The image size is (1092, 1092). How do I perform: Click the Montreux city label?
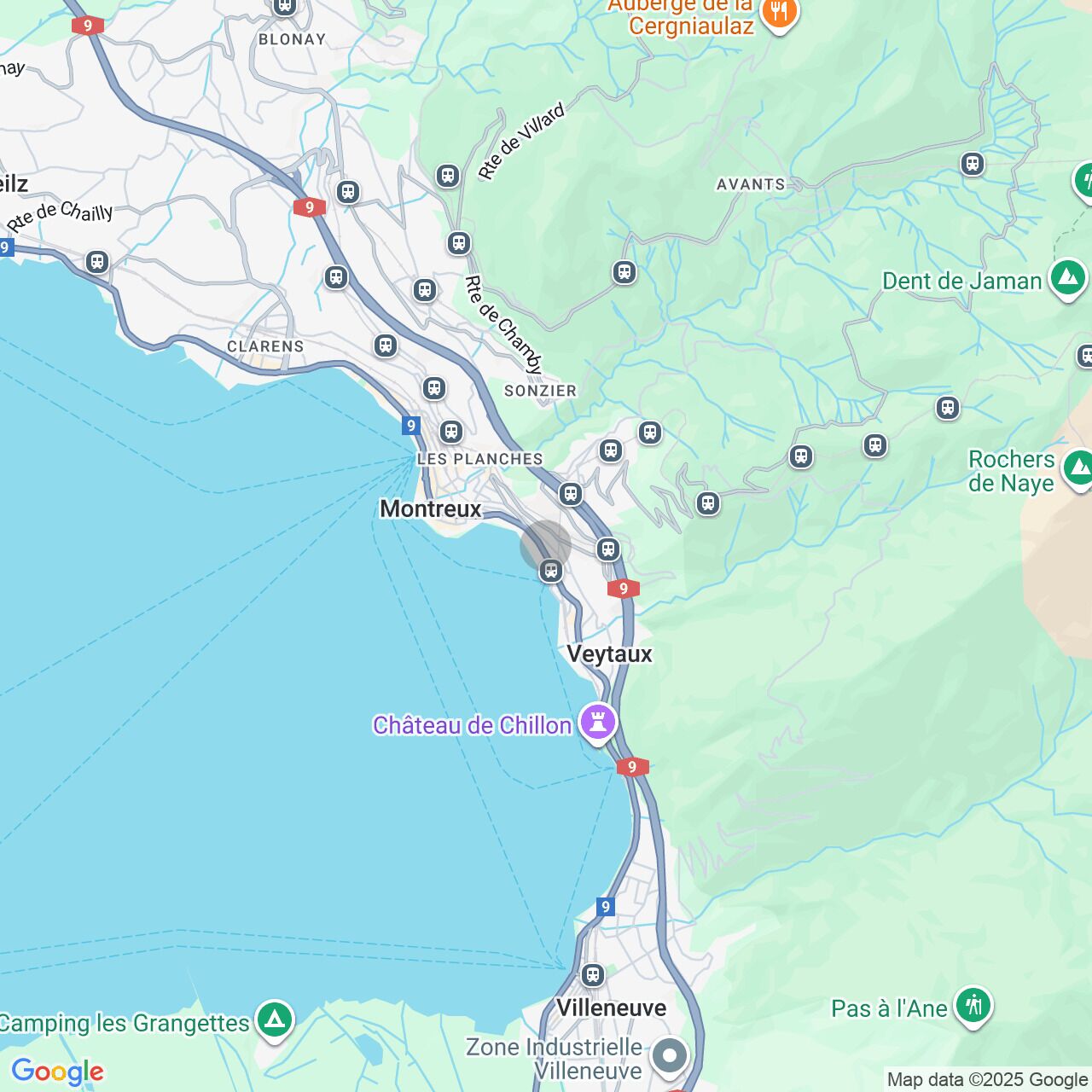pyautogui.click(x=431, y=509)
